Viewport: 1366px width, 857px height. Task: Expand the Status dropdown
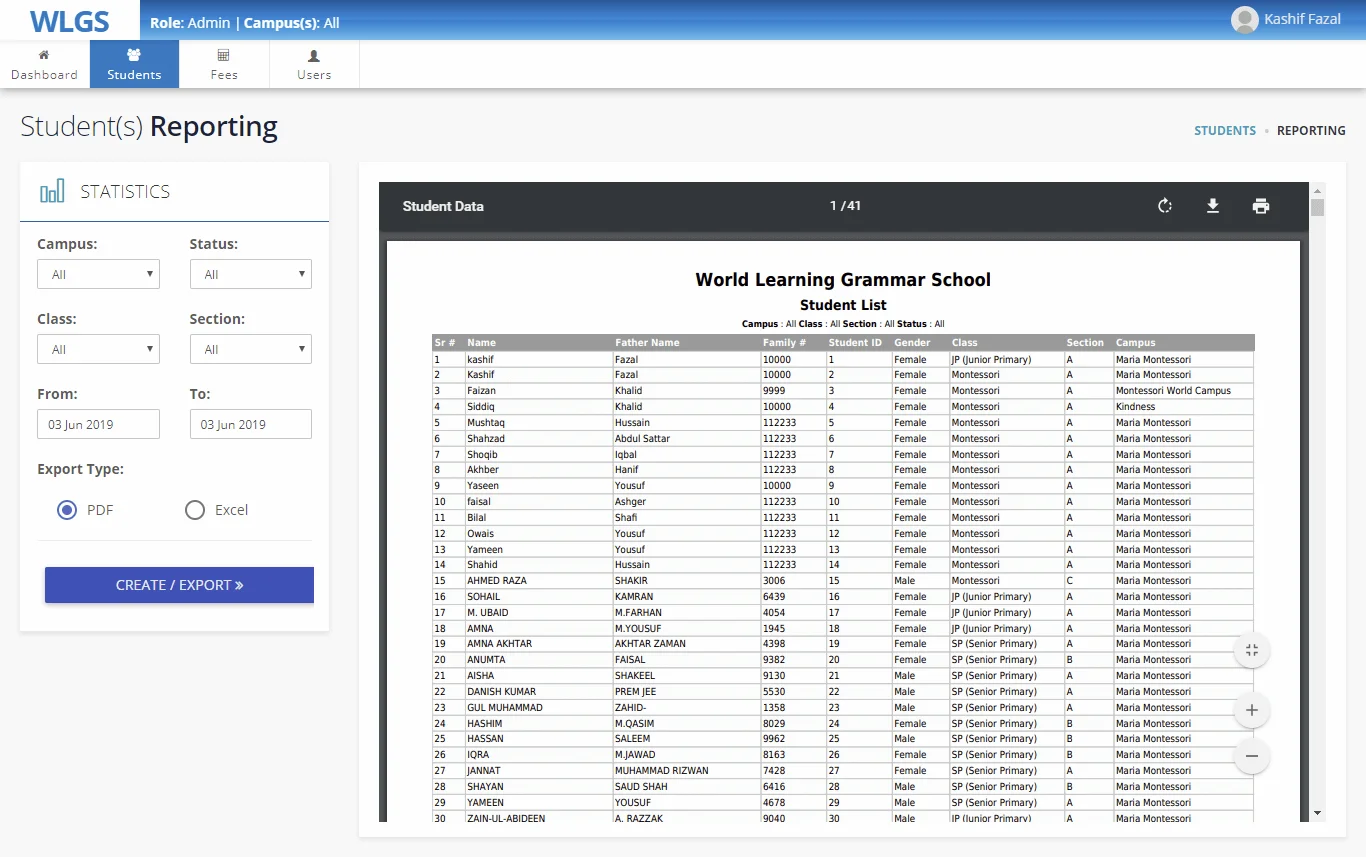point(250,274)
